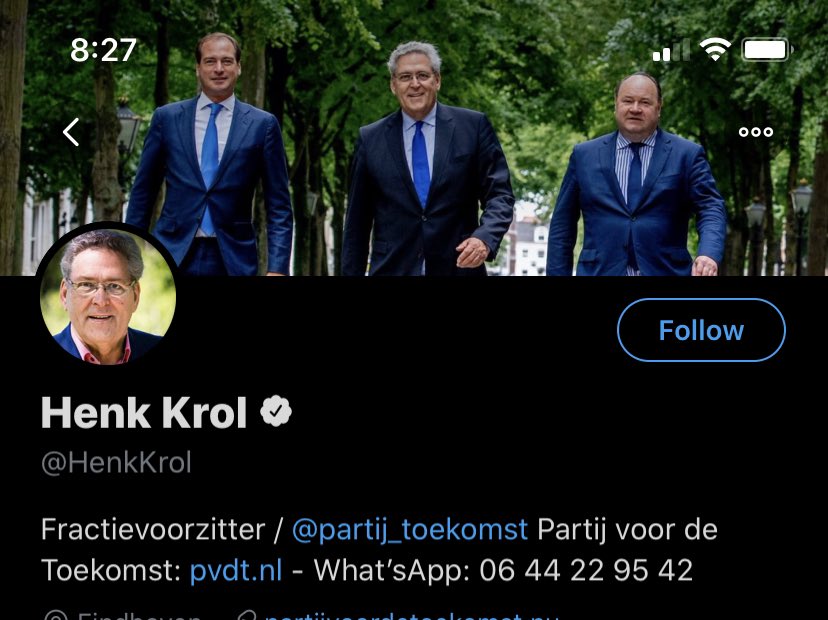Open the partijvoordetoekomst website link

pos(411,616)
